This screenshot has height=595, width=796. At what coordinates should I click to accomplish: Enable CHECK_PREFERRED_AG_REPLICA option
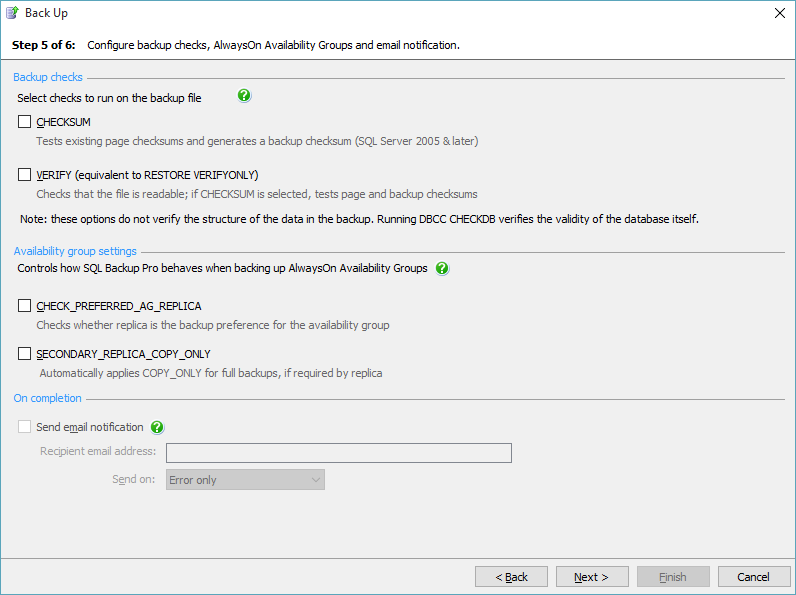point(25,306)
